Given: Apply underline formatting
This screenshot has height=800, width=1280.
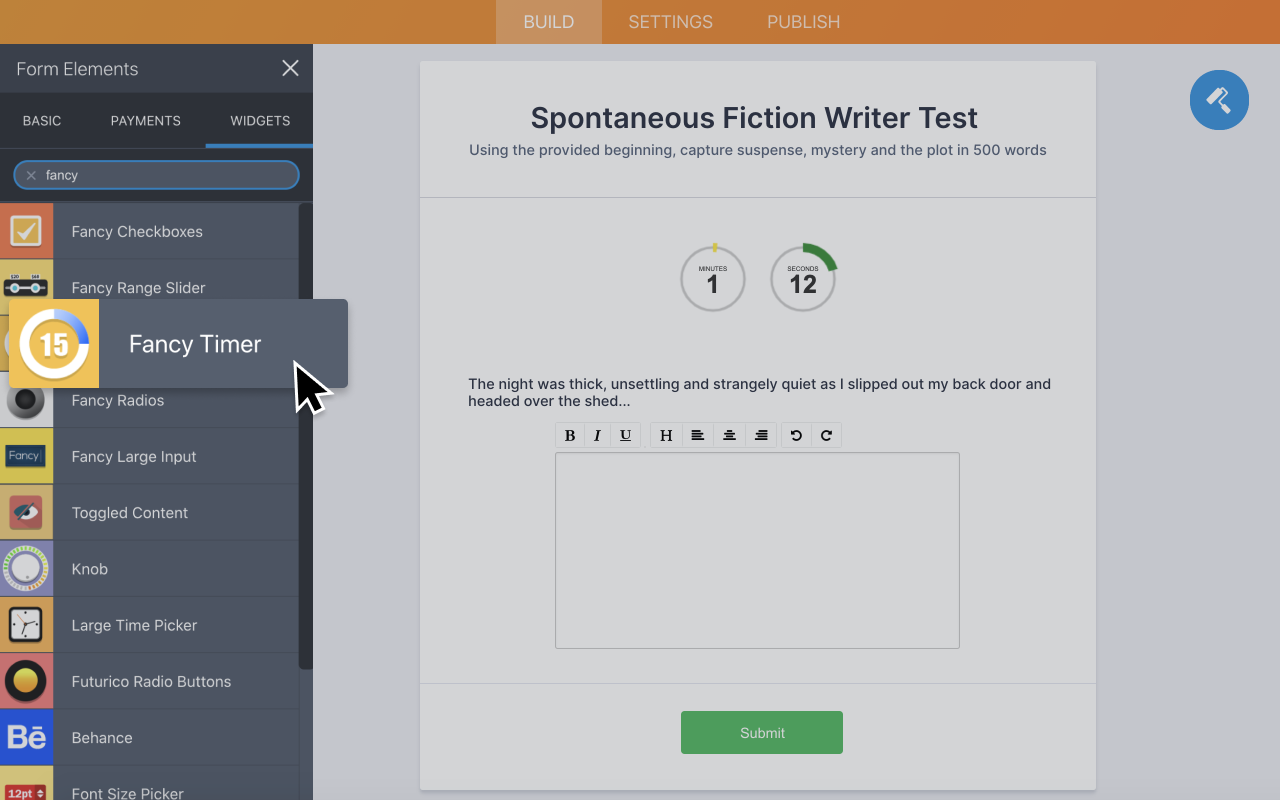Looking at the screenshot, I should pos(625,434).
